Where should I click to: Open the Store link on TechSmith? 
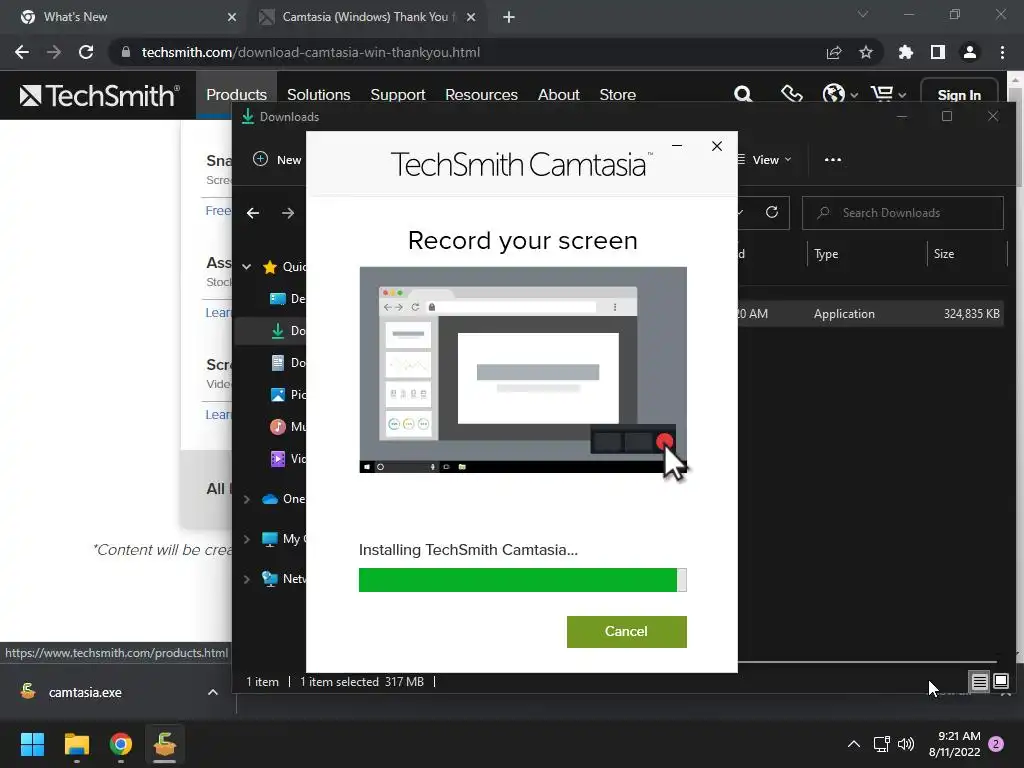(618, 95)
